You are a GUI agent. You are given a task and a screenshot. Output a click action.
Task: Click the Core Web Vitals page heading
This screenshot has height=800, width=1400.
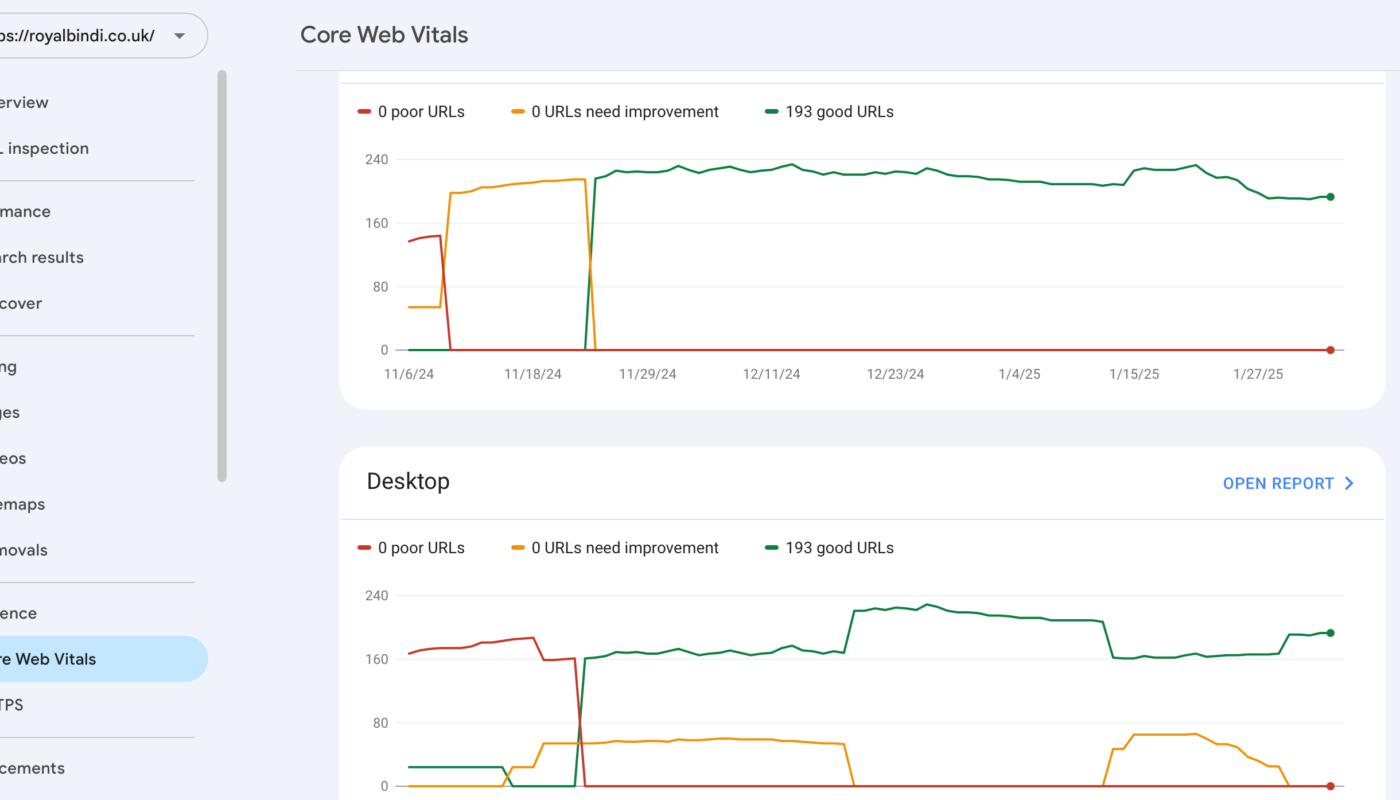click(x=384, y=34)
